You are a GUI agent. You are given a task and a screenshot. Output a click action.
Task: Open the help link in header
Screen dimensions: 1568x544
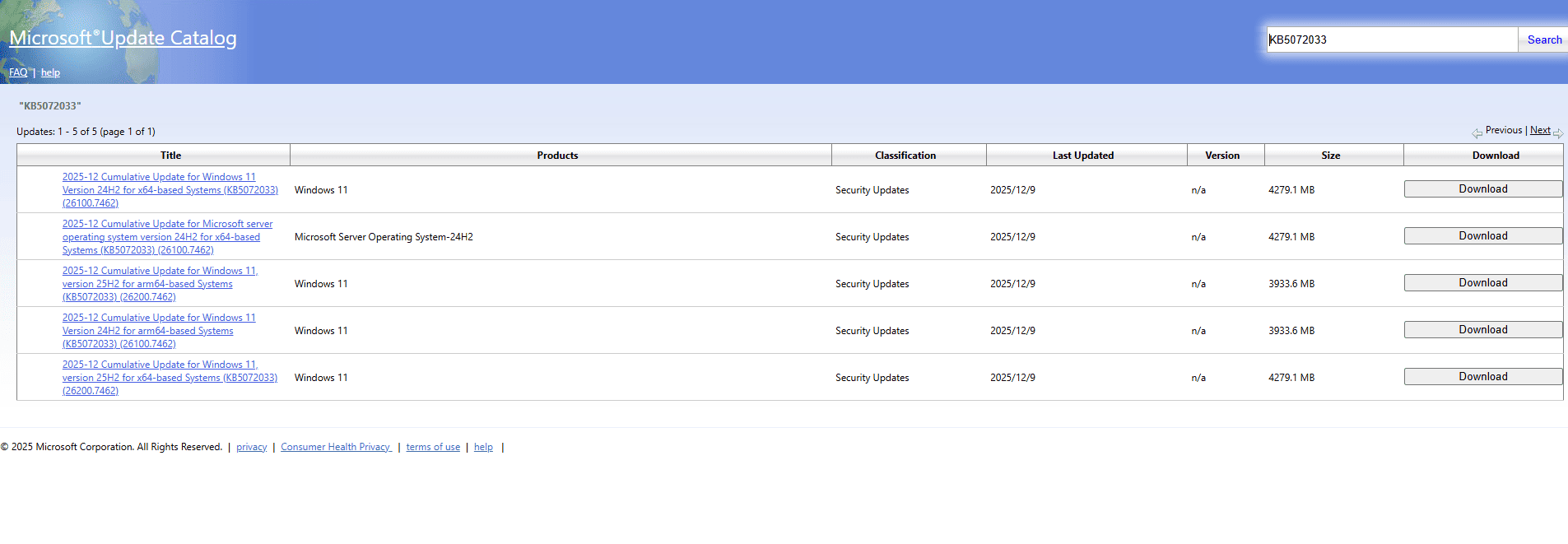click(50, 72)
